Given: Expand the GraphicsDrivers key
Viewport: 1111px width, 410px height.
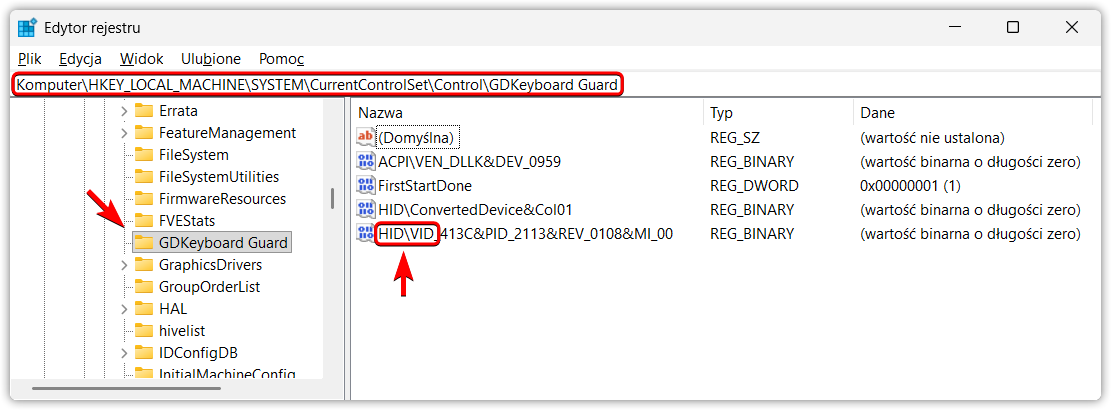Looking at the screenshot, I should coord(124,265).
